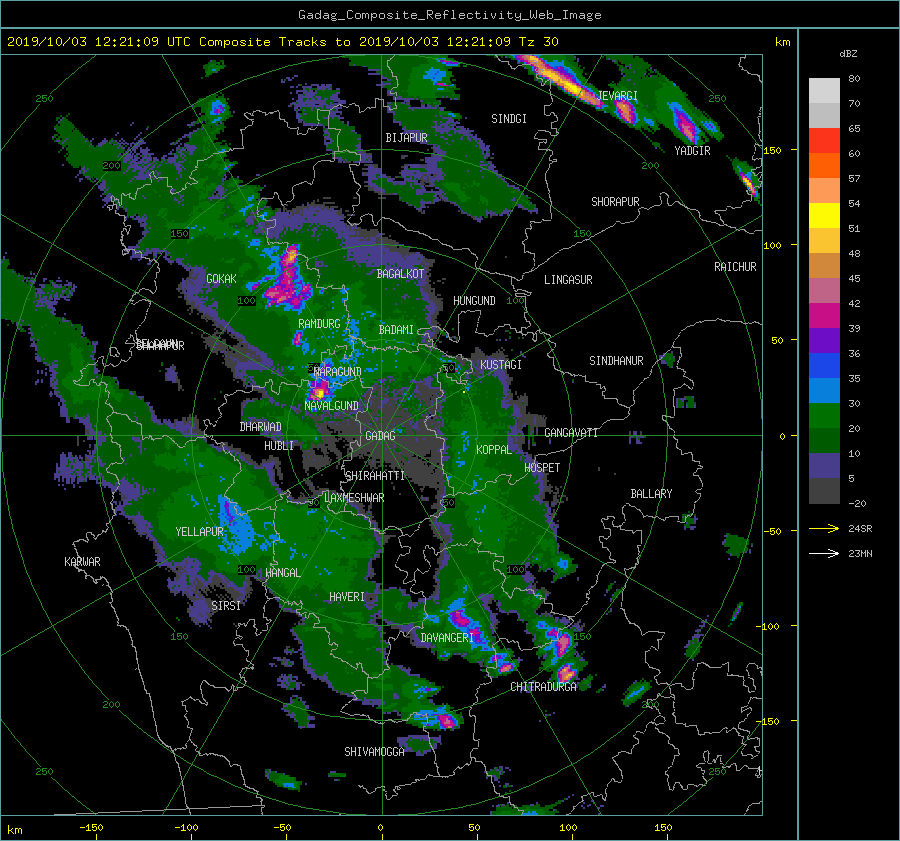Click the DAVANGERI label
Viewport: 900px width, 841px height.
[447, 638]
